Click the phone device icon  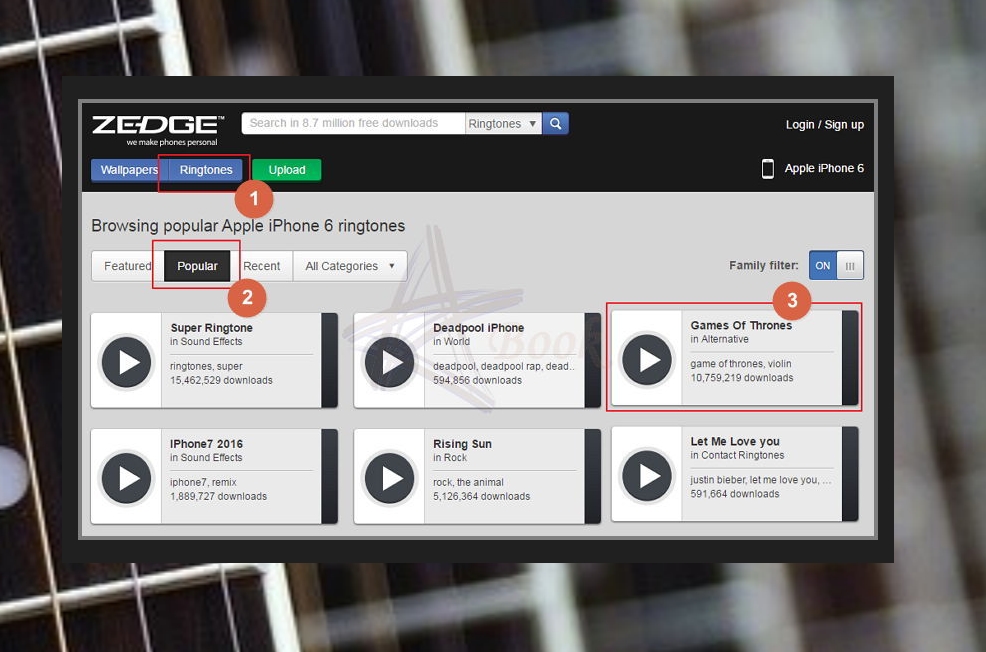pos(768,169)
